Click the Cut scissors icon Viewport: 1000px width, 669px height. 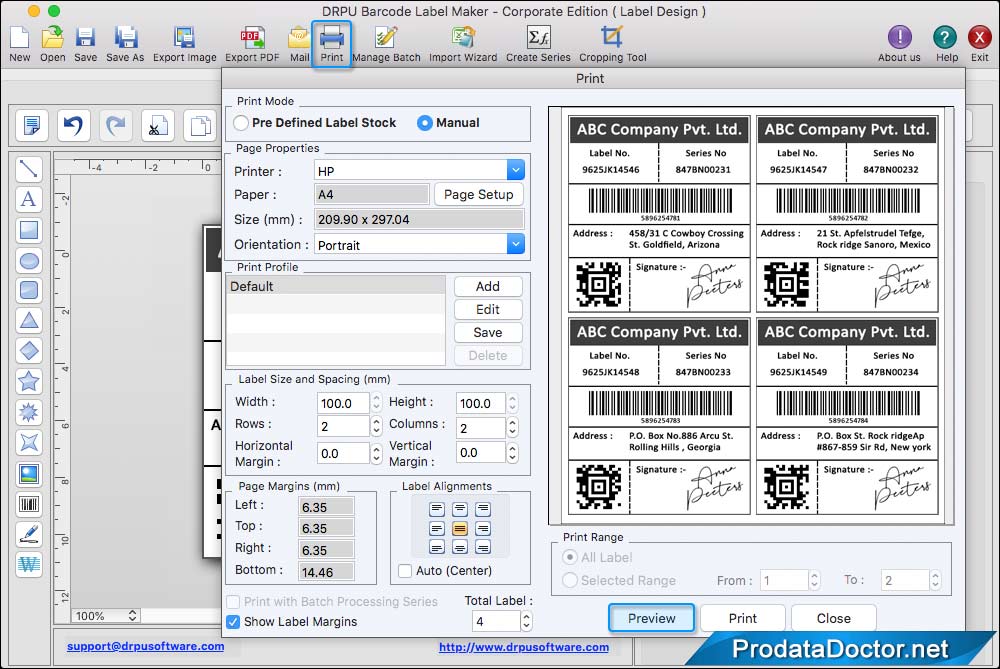[158, 125]
